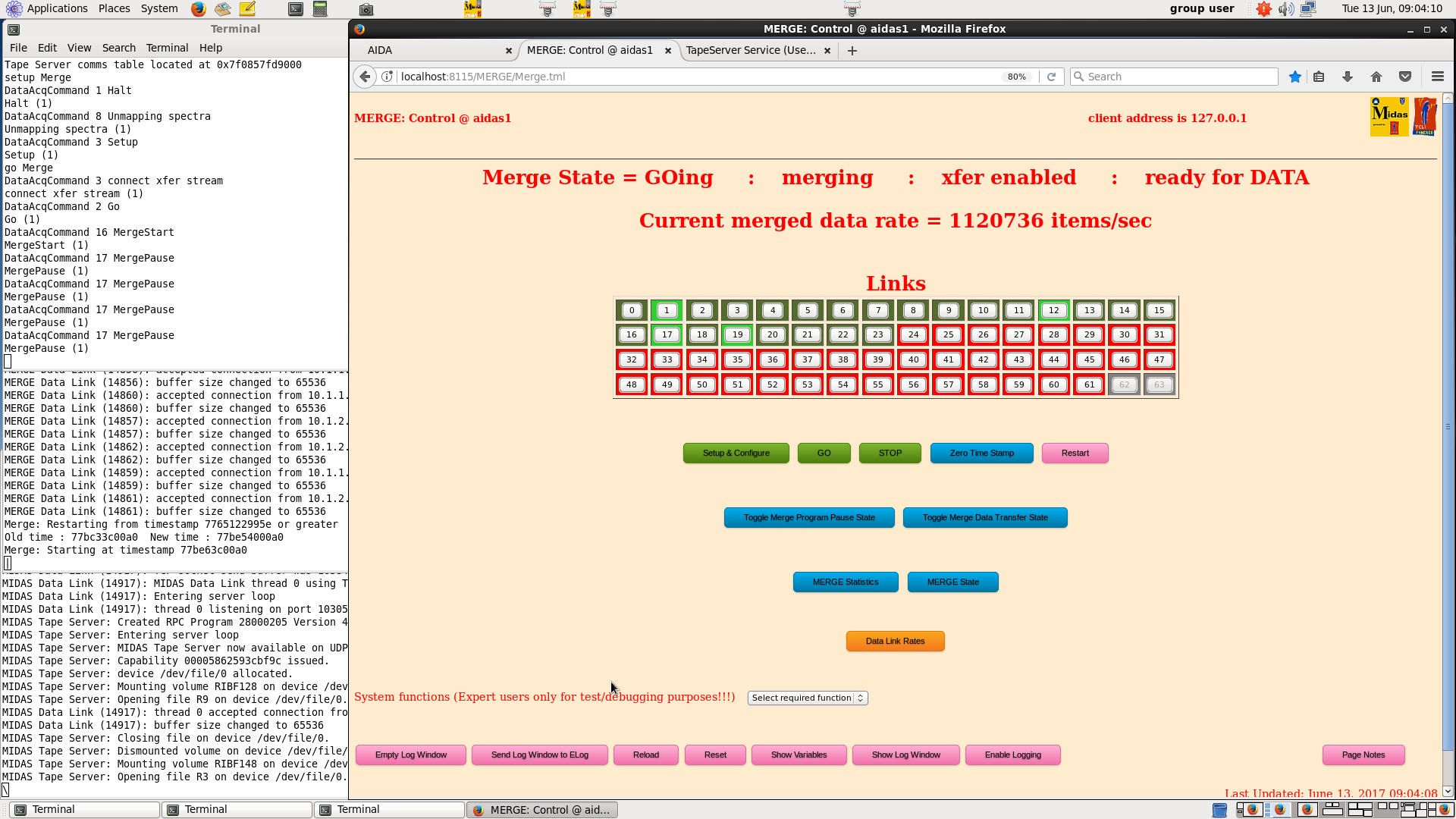Click the Data Link Rates button
The height and width of the screenshot is (819, 1456).
[895, 641]
